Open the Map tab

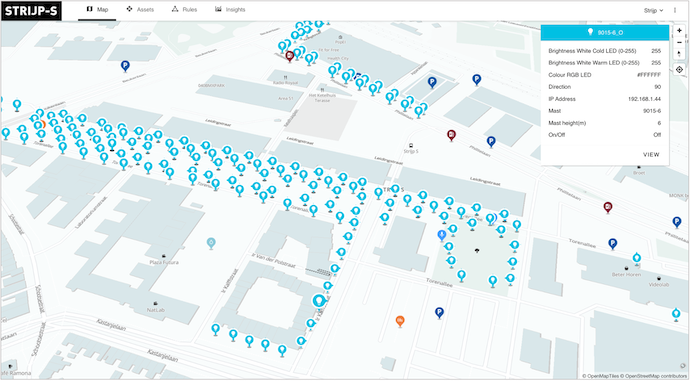97,10
